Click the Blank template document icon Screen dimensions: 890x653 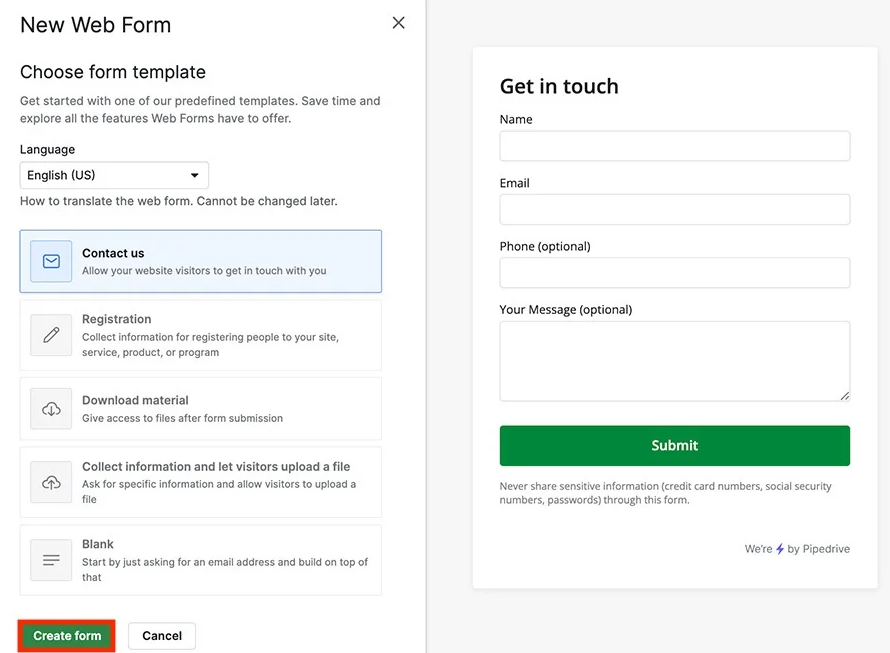[51, 560]
